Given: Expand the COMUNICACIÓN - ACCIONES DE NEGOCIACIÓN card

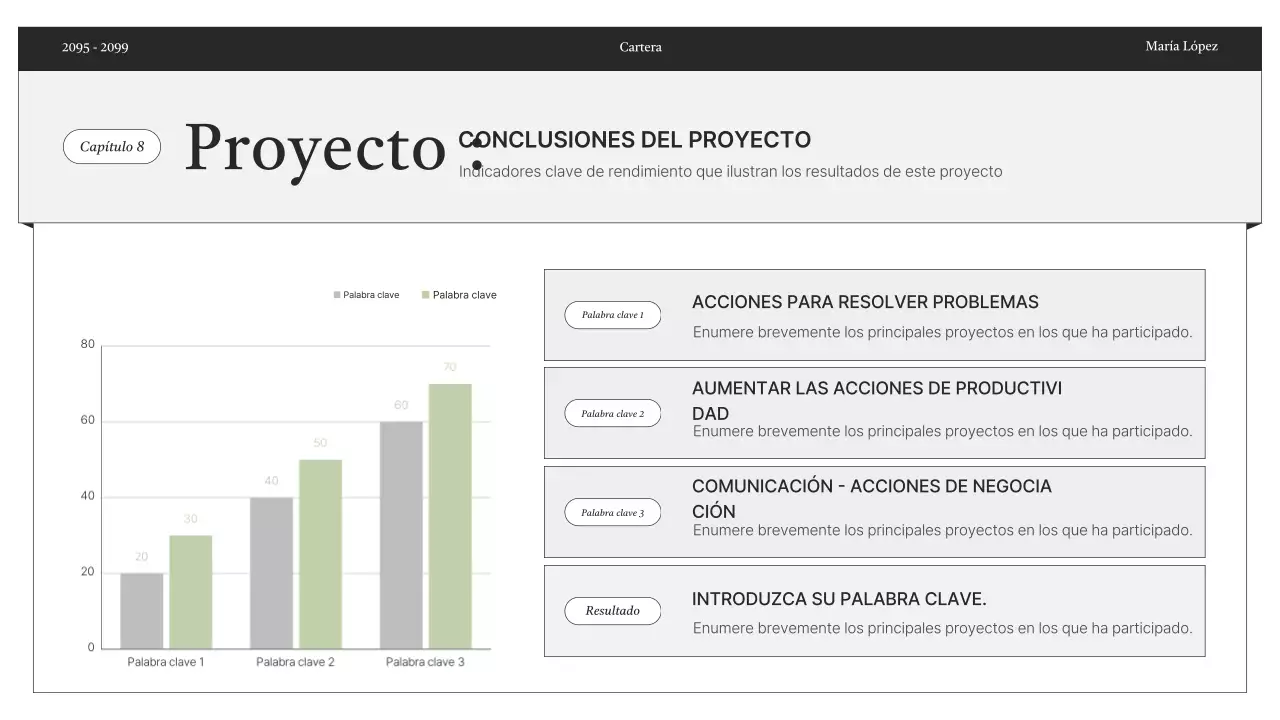Looking at the screenshot, I should (874, 511).
